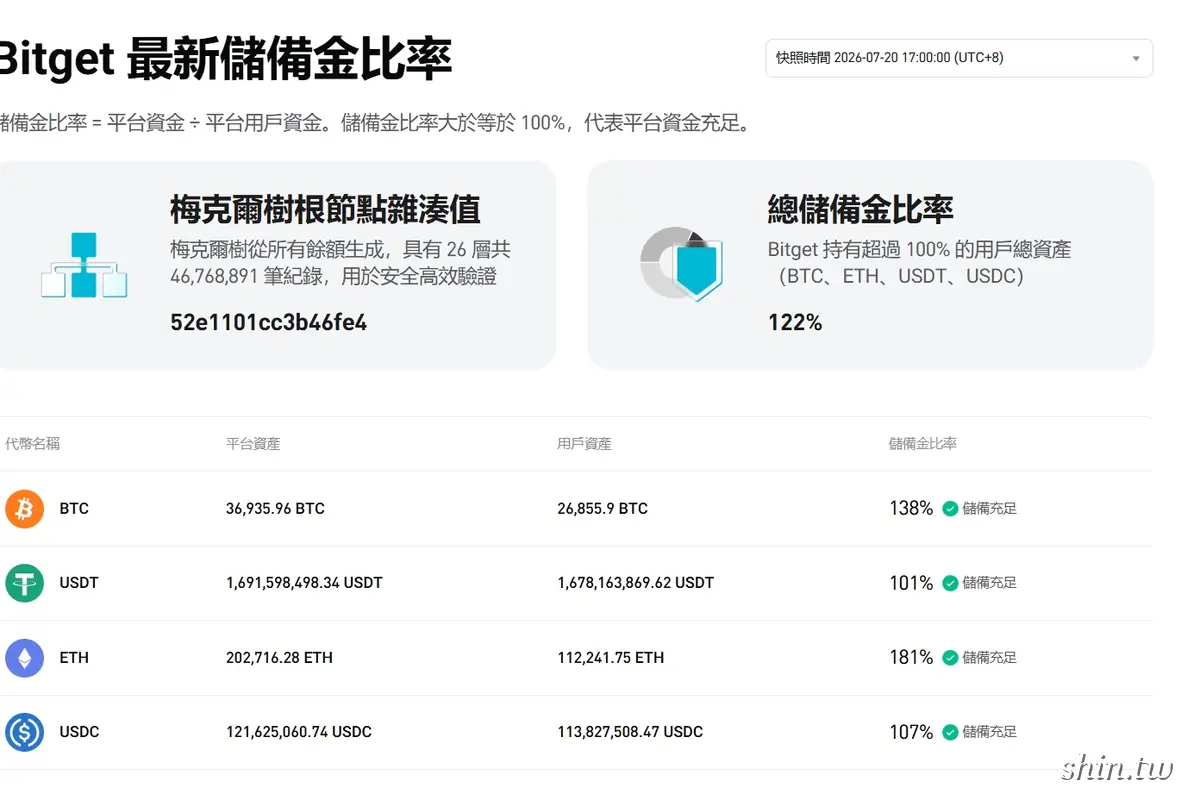
Task: Click the Bitget holds over 100% description
Action: point(919,263)
